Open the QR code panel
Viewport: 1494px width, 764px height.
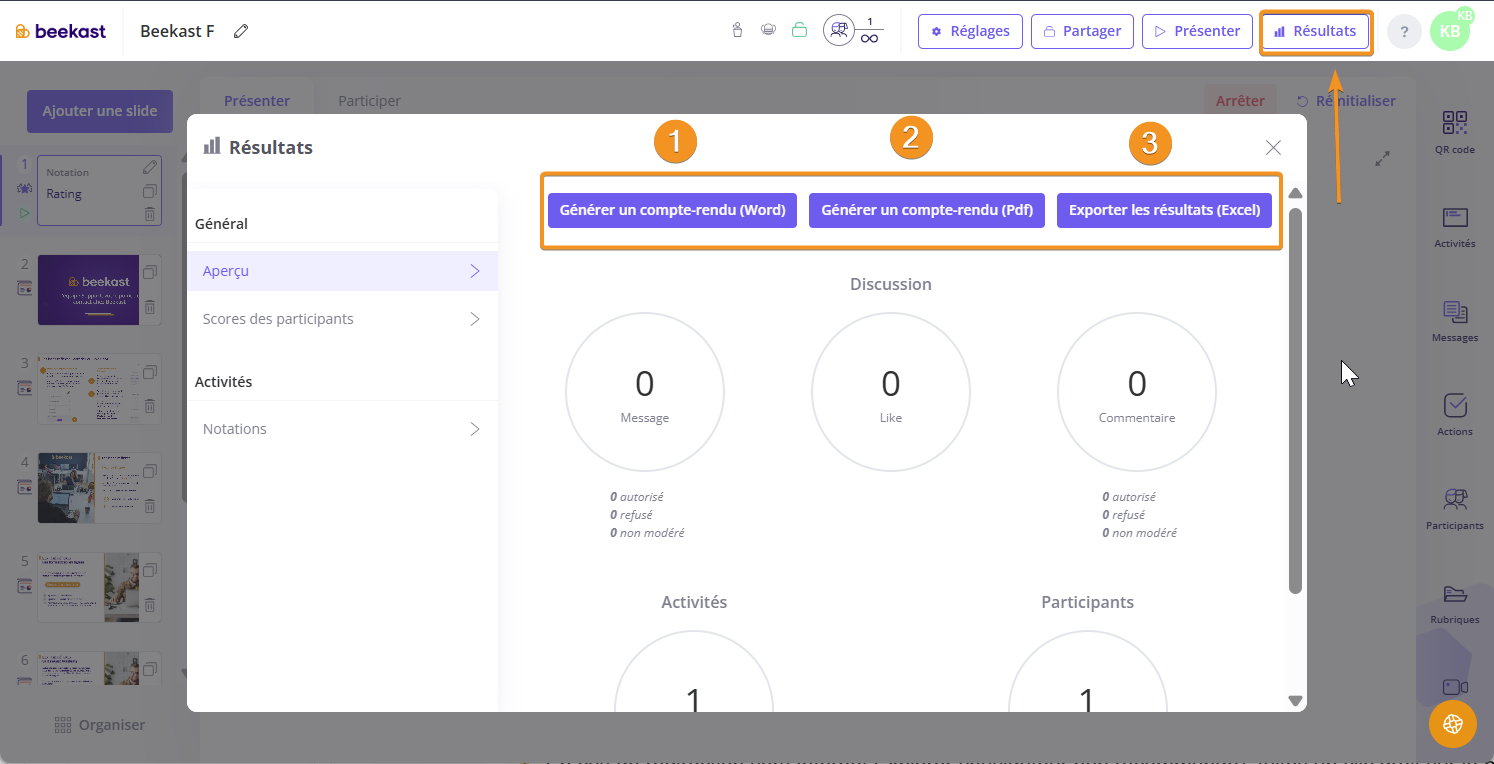1455,132
